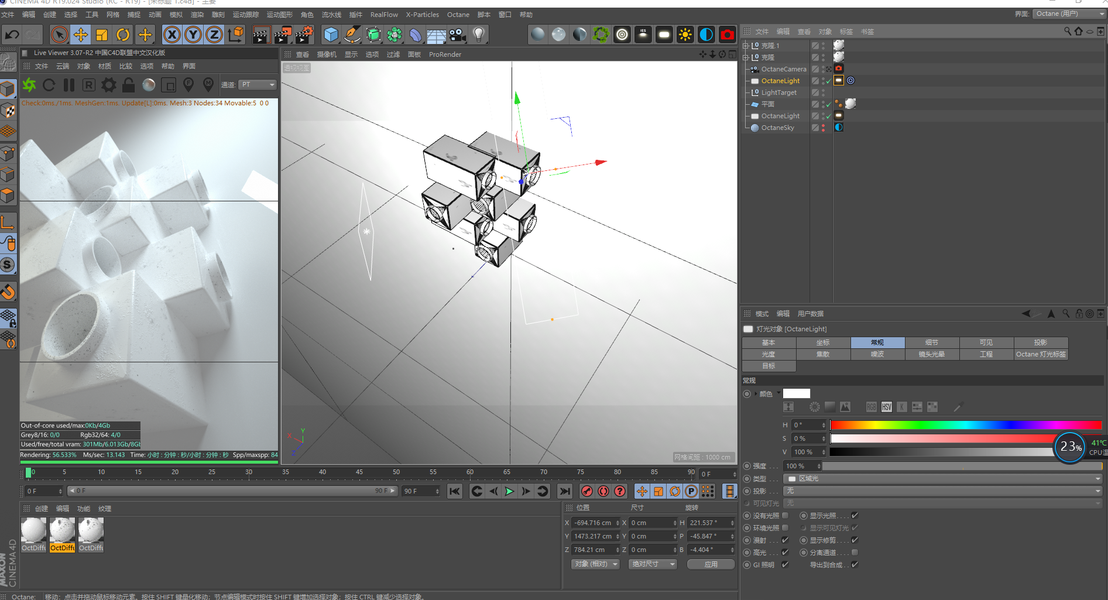Viewport: 1108px width, 600px height.
Task: Toggle the Z axis lock
Action: click(x=214, y=34)
